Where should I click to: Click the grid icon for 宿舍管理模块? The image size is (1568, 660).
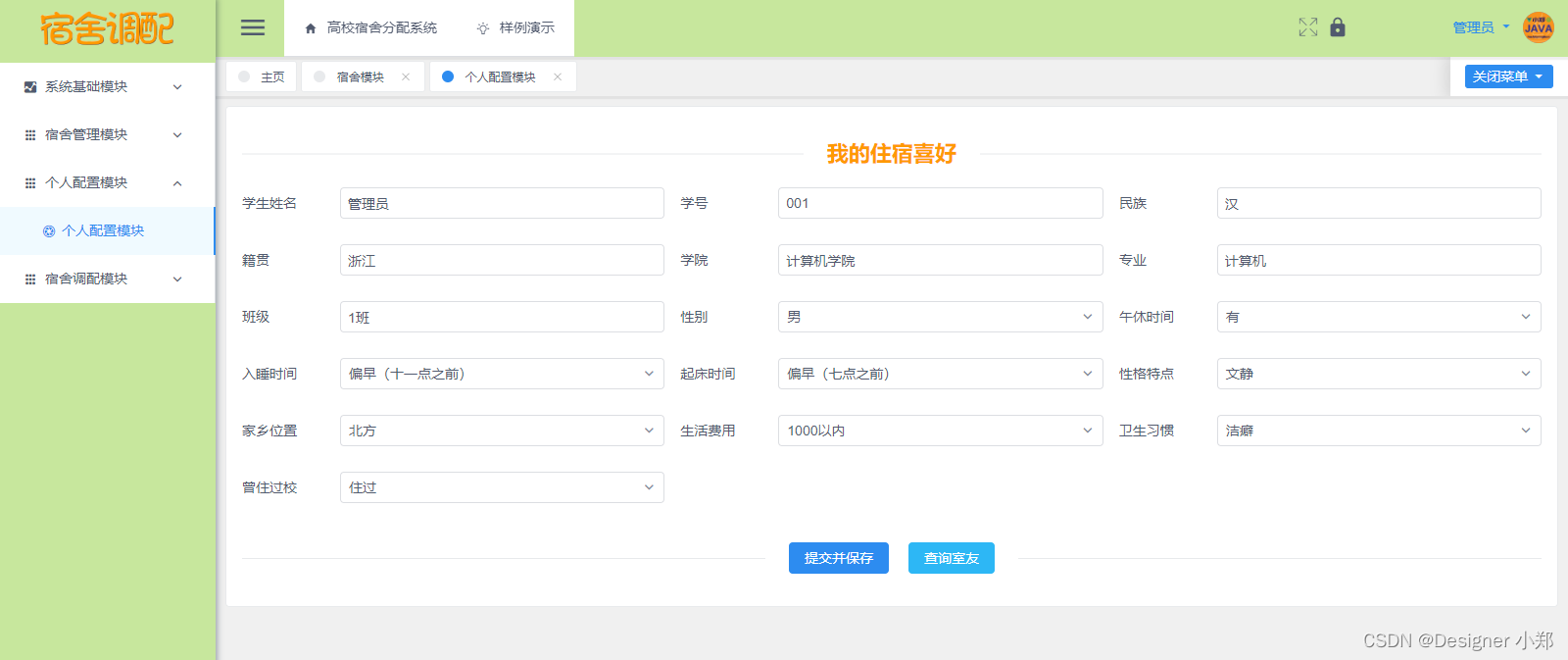(x=30, y=135)
